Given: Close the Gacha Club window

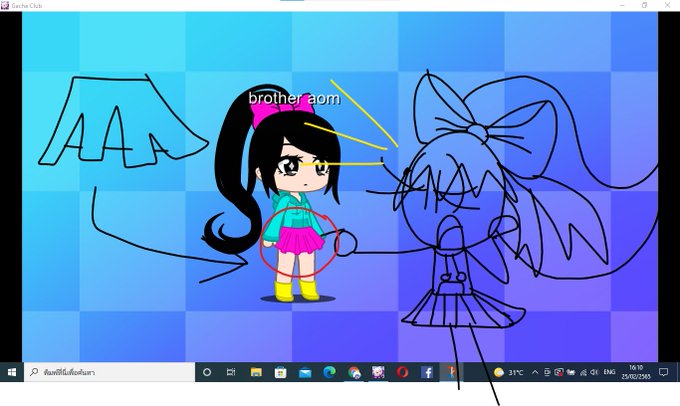Looking at the screenshot, I should point(667,5).
